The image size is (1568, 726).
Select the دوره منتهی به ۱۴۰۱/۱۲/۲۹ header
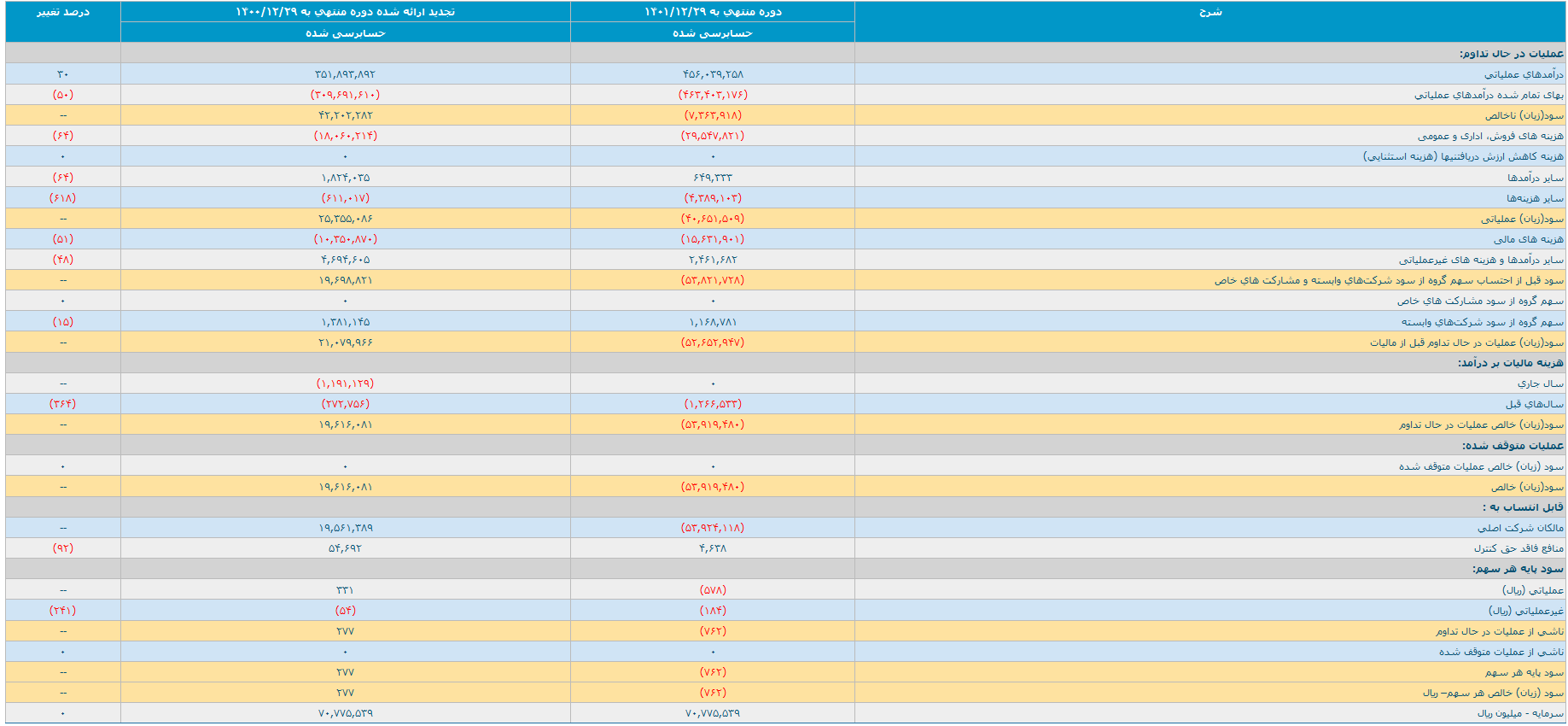(x=712, y=12)
